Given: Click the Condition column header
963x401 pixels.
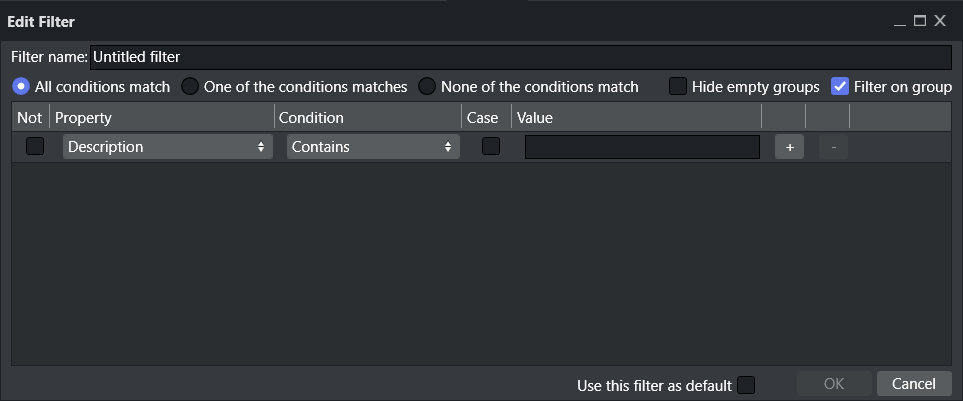Looking at the screenshot, I should pos(367,118).
